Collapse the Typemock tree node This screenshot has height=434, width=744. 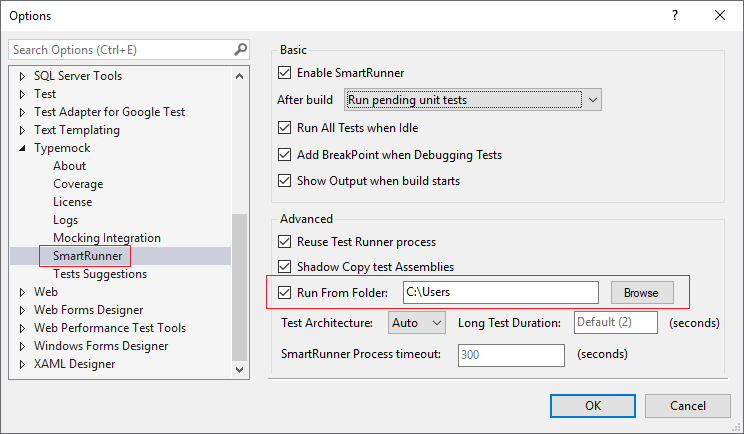[x=24, y=148]
